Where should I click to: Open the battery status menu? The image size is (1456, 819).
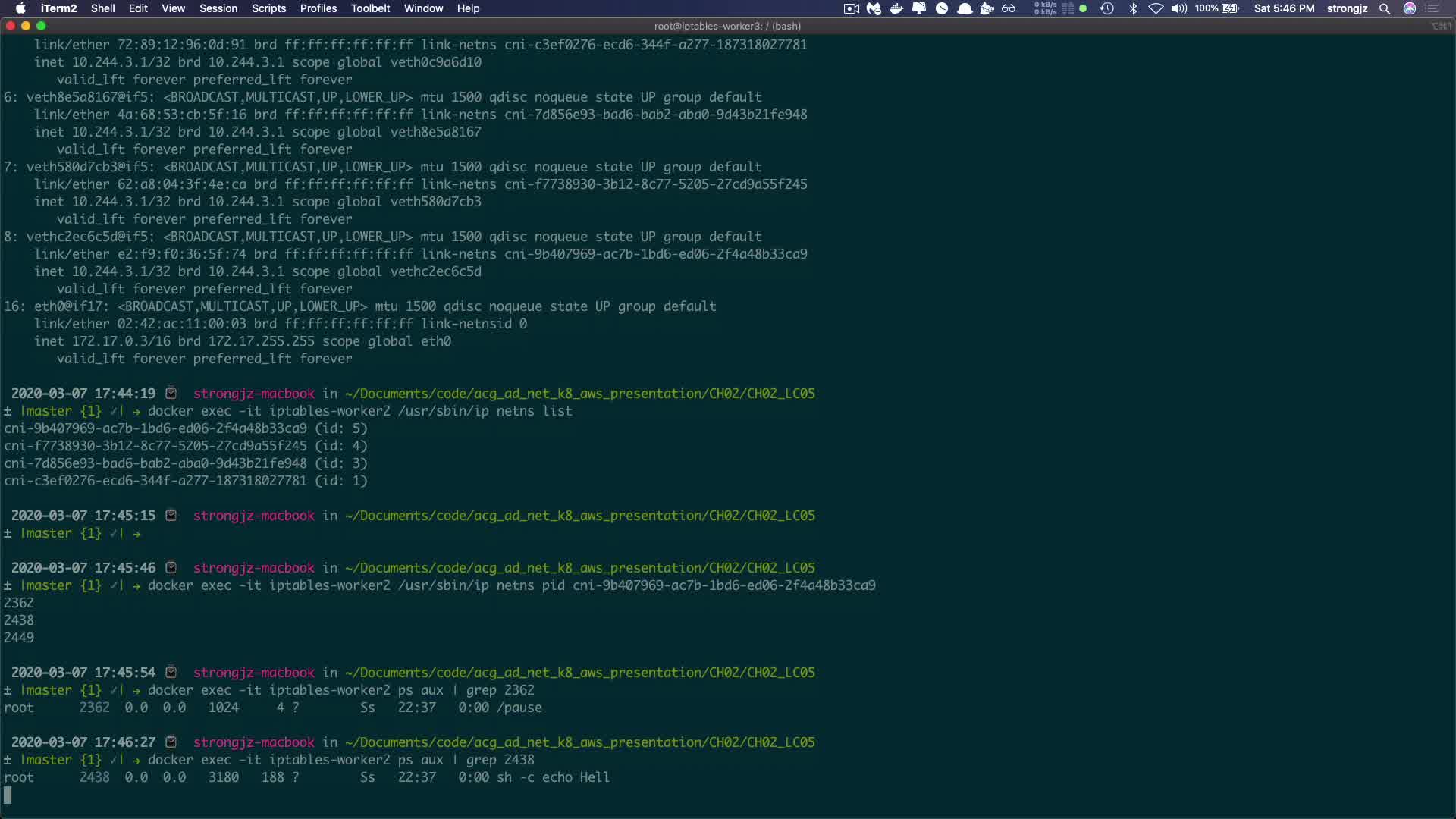[x=1230, y=8]
